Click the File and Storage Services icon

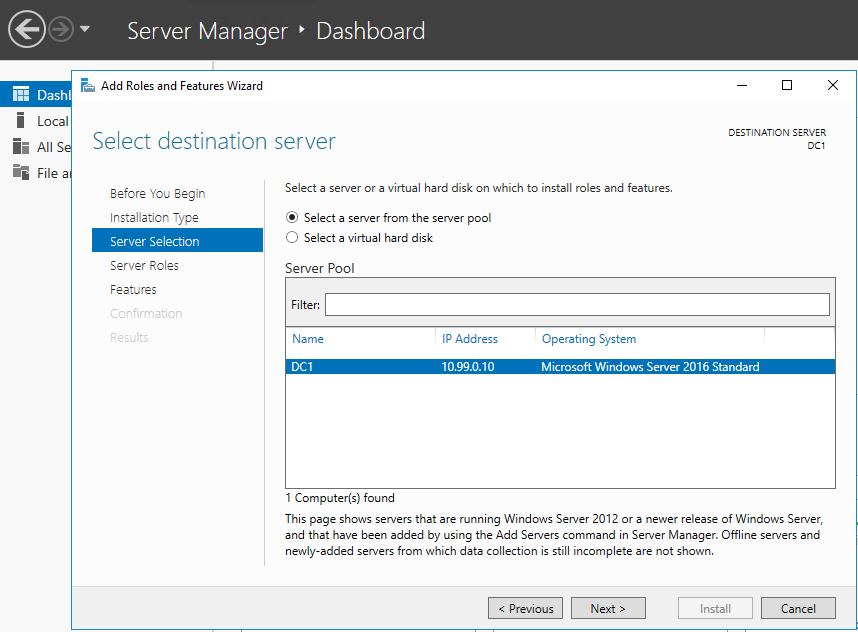(x=20, y=173)
